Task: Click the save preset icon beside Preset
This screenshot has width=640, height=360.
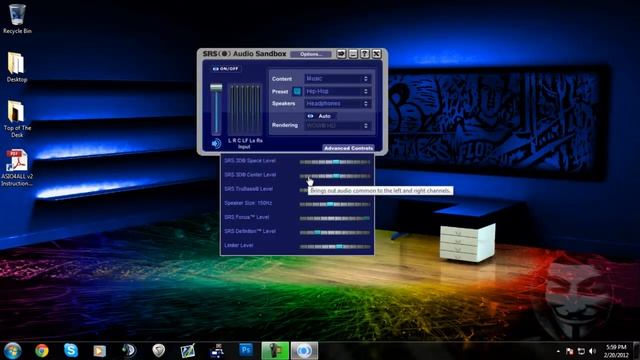Action: point(297,91)
